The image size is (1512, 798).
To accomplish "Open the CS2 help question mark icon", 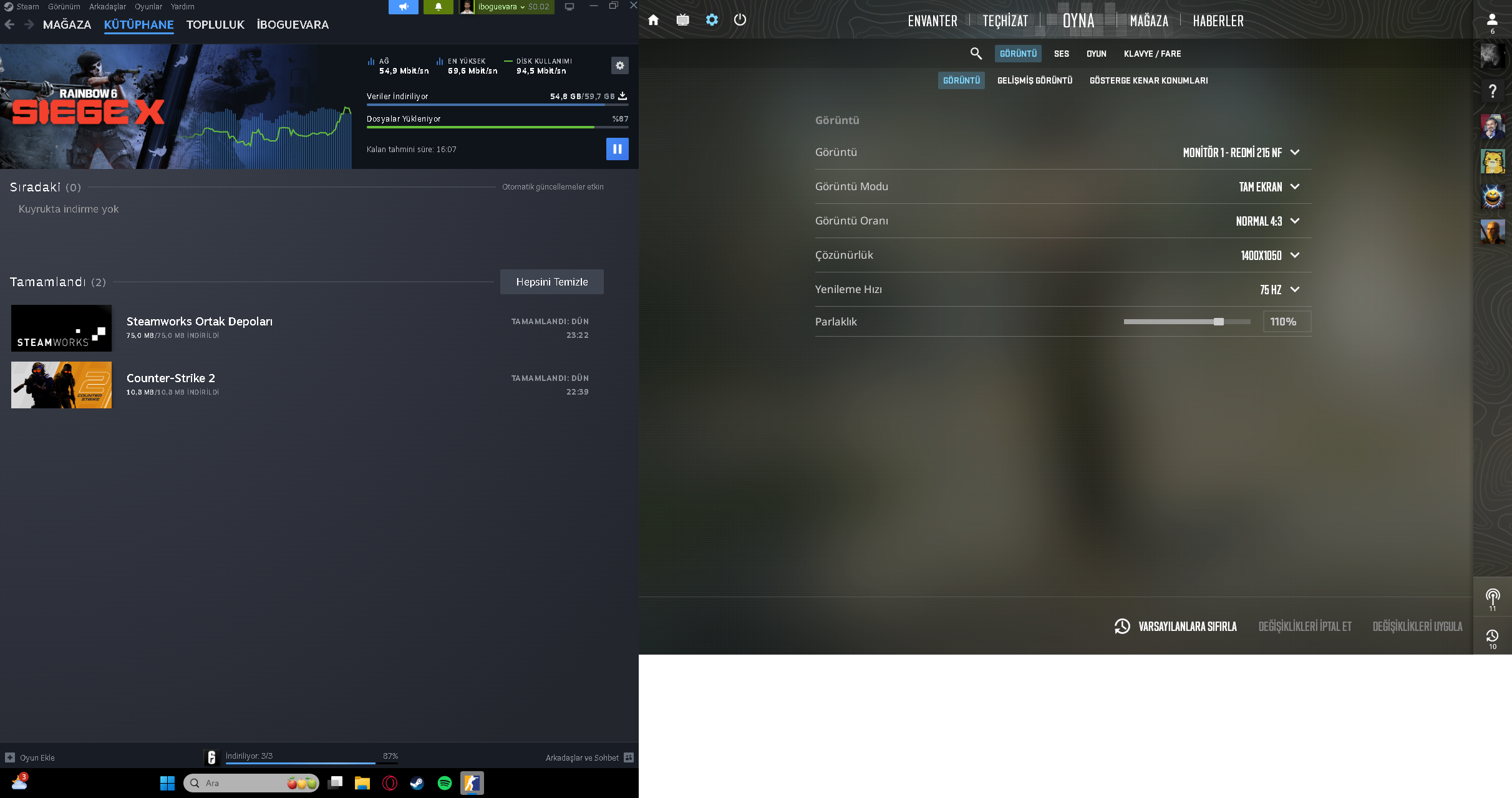I will (x=1493, y=91).
